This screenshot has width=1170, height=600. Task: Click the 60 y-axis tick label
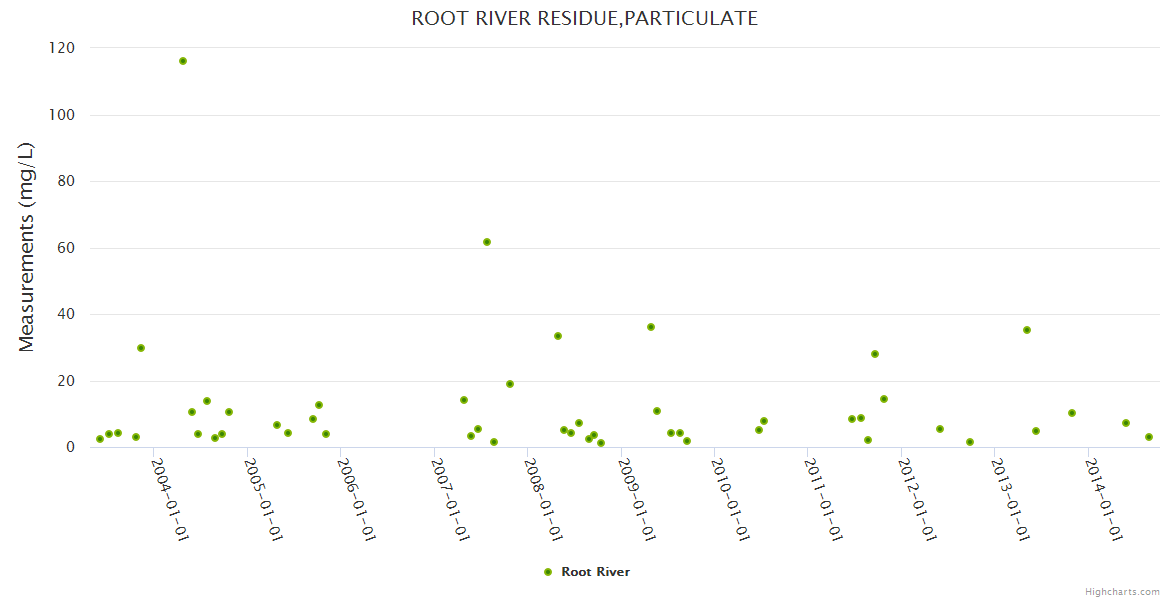point(66,248)
